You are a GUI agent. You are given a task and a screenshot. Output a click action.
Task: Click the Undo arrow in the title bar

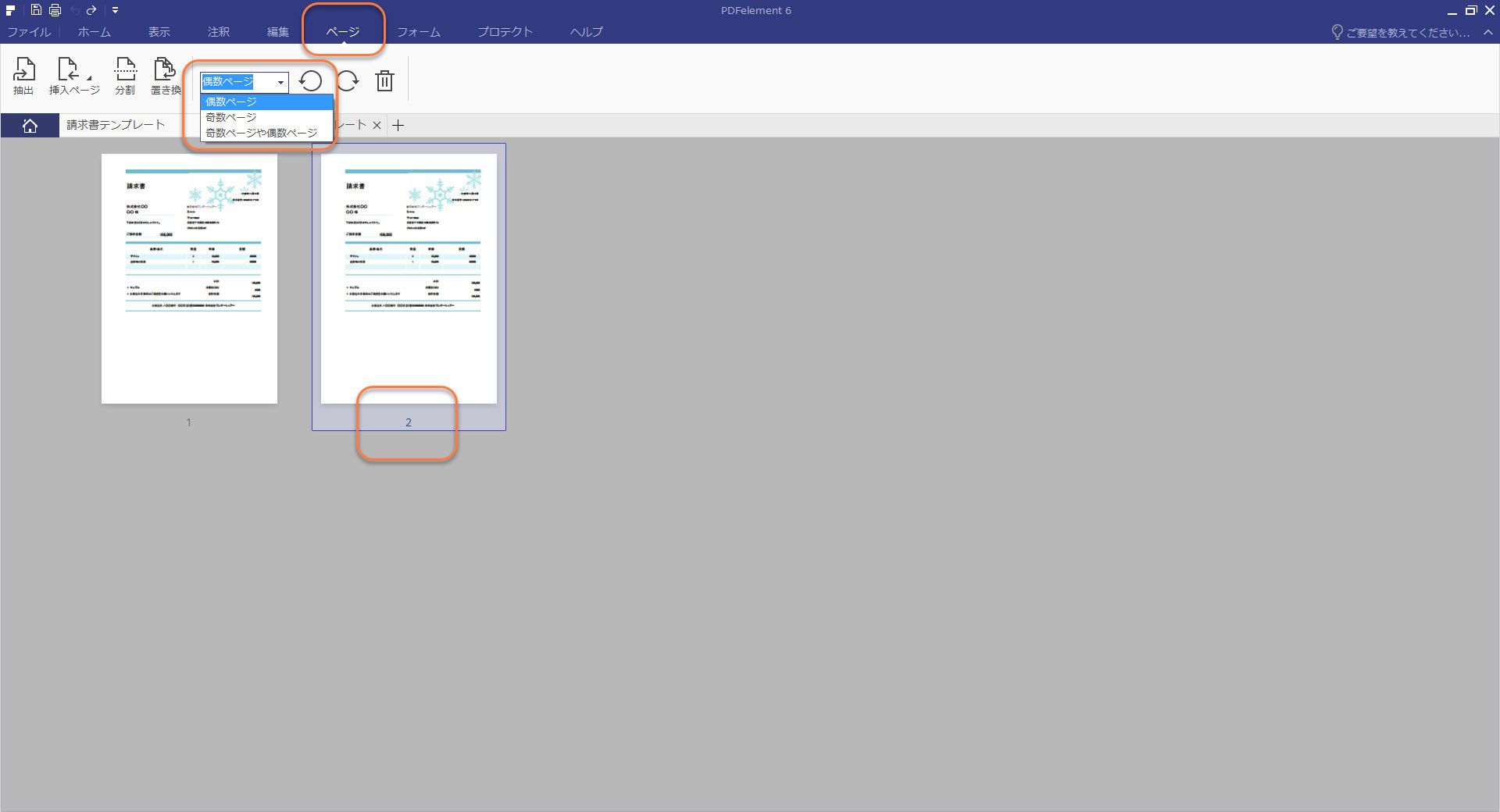[75, 10]
